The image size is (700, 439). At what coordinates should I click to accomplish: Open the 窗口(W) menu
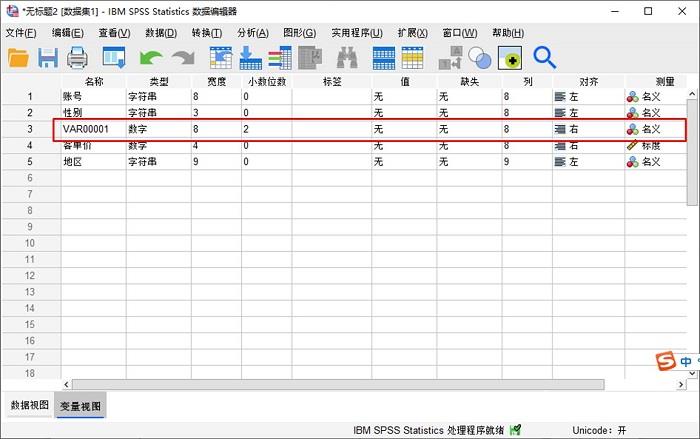(460, 33)
